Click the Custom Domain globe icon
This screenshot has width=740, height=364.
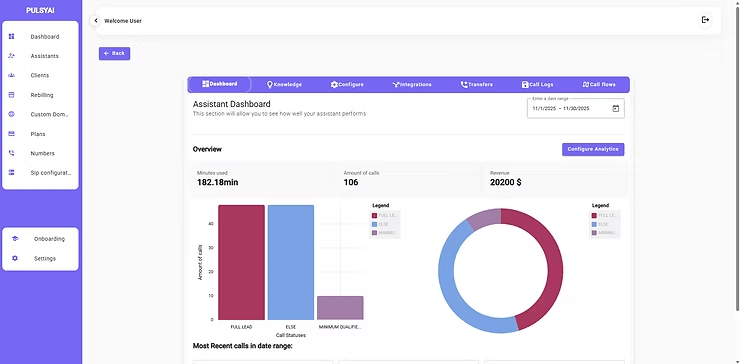point(12,114)
